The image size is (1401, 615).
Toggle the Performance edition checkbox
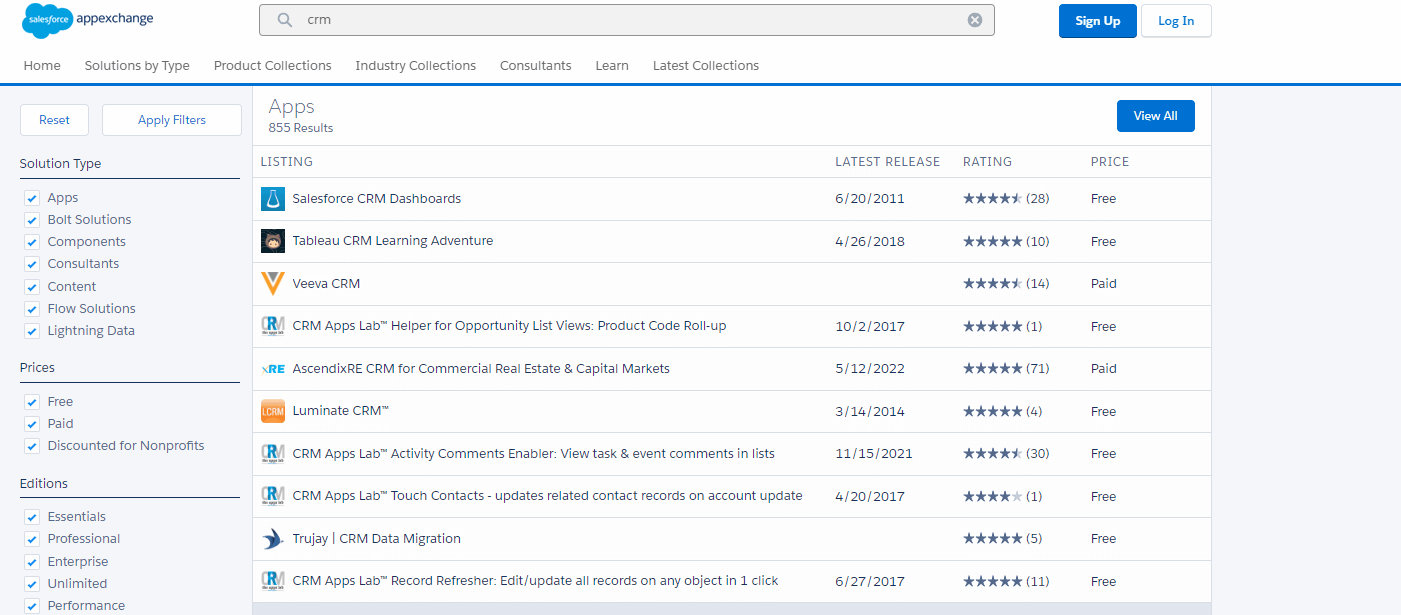click(32, 606)
